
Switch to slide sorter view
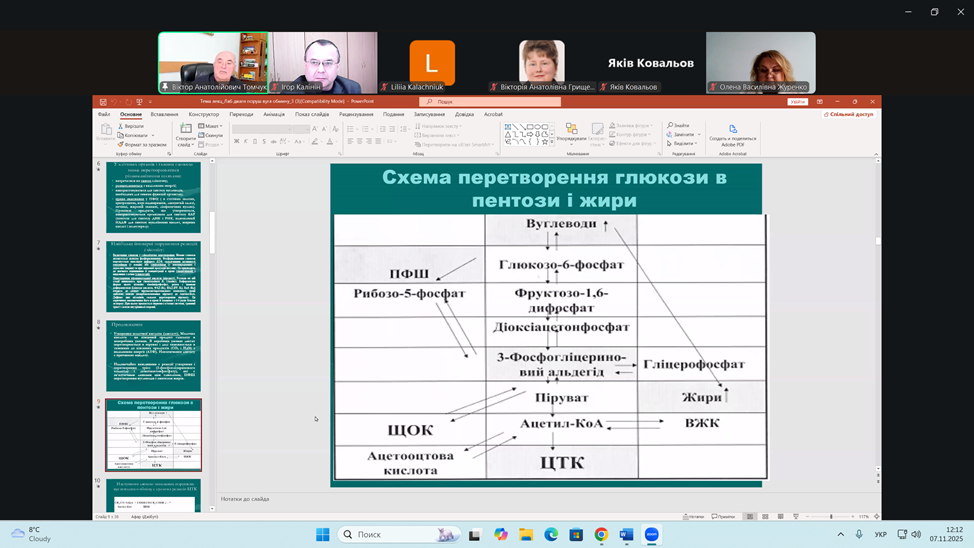(765, 516)
